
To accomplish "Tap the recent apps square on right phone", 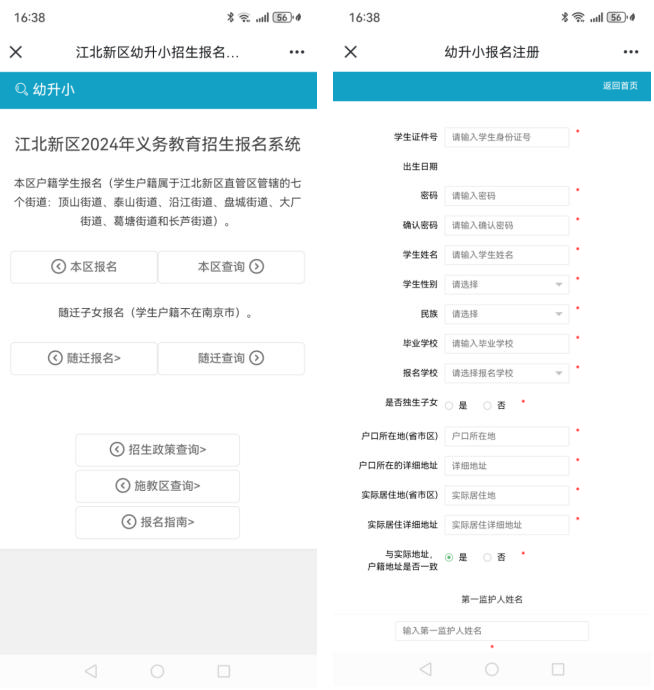I will [558, 669].
